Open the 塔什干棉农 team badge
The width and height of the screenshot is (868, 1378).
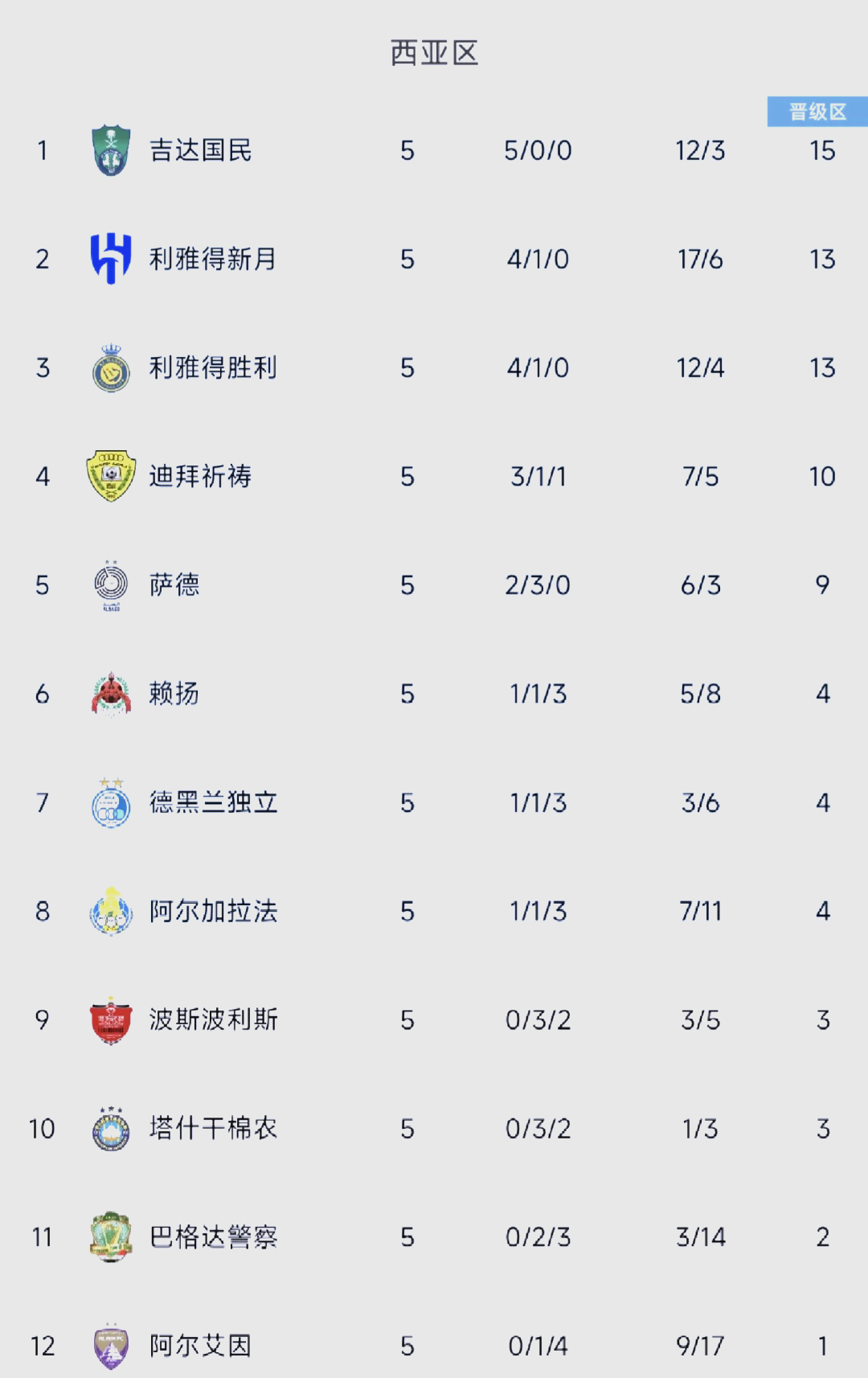tap(111, 1129)
